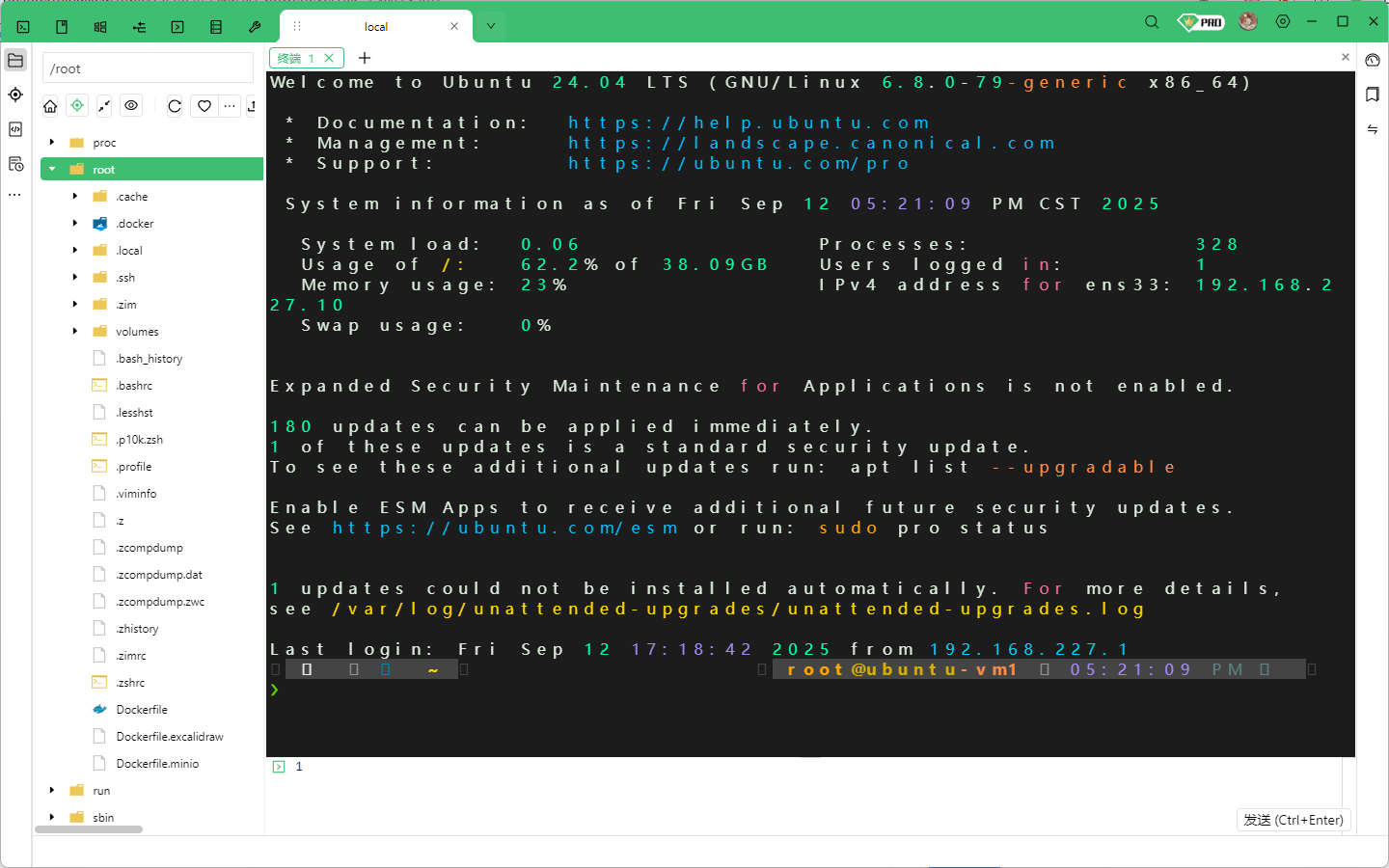The width and height of the screenshot is (1389, 868).
Task: Click the heart favorites icon
Action: coord(204,106)
